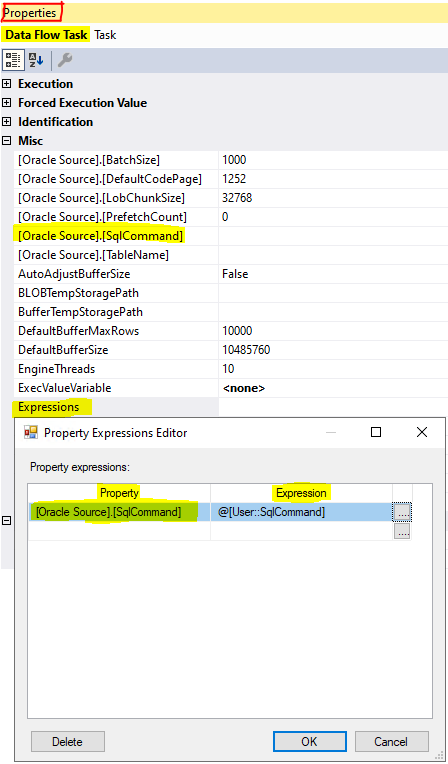Select [Oracle Source].[TableName] property
This screenshot has height=764, width=448.
click(93, 255)
